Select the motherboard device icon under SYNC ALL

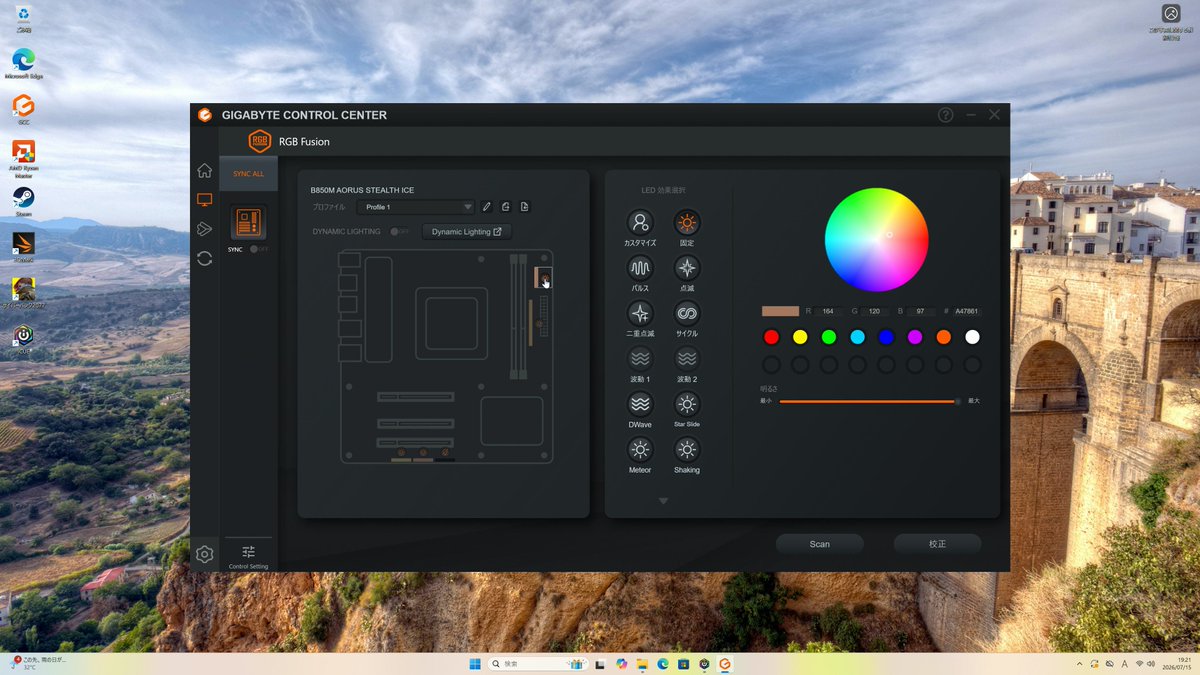pos(248,222)
